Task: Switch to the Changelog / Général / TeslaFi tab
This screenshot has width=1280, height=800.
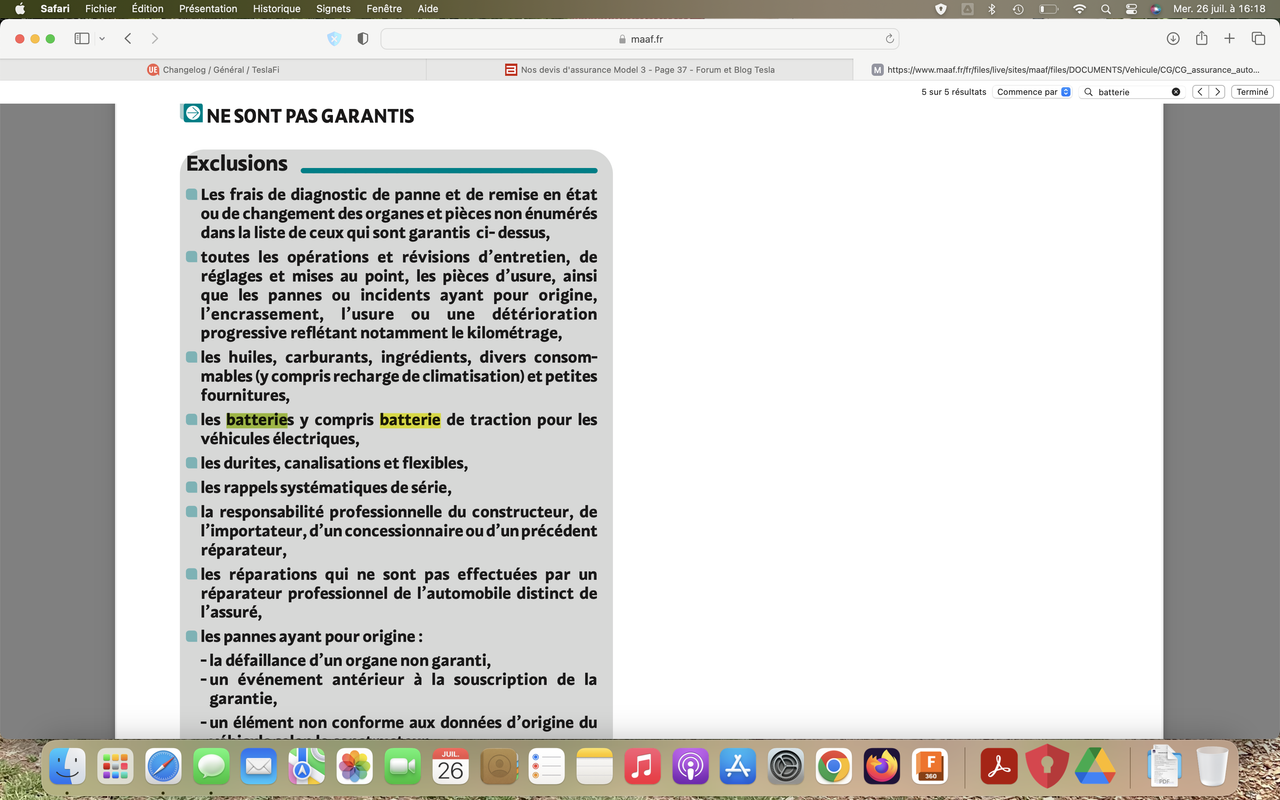Action: tap(213, 70)
